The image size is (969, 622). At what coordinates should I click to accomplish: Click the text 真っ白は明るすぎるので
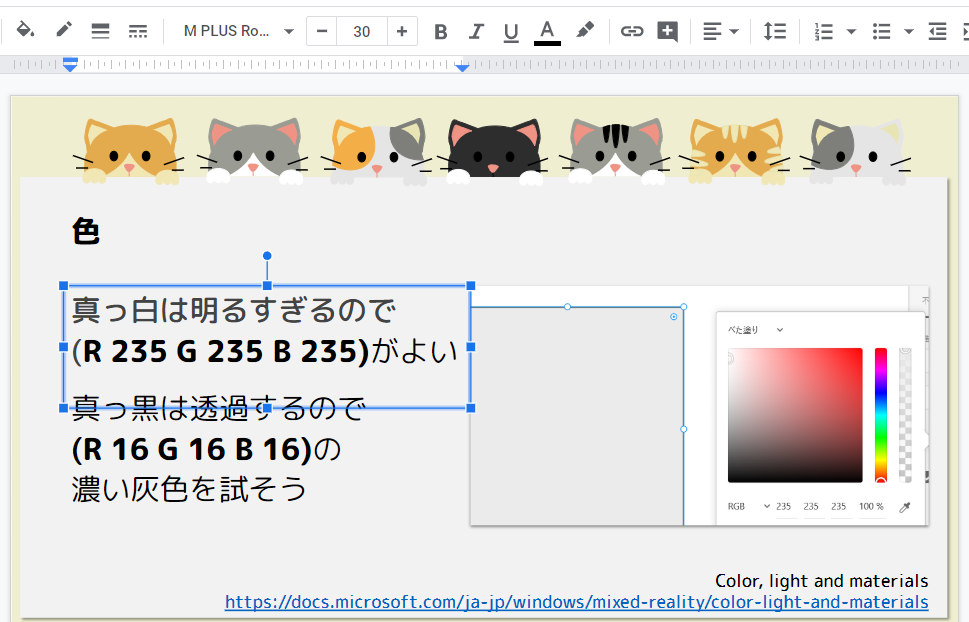[x=233, y=310]
